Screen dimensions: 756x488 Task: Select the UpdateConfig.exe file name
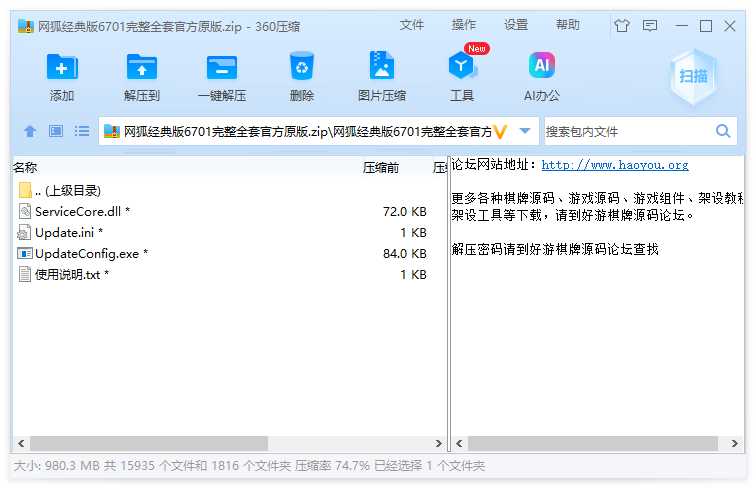tap(92, 253)
